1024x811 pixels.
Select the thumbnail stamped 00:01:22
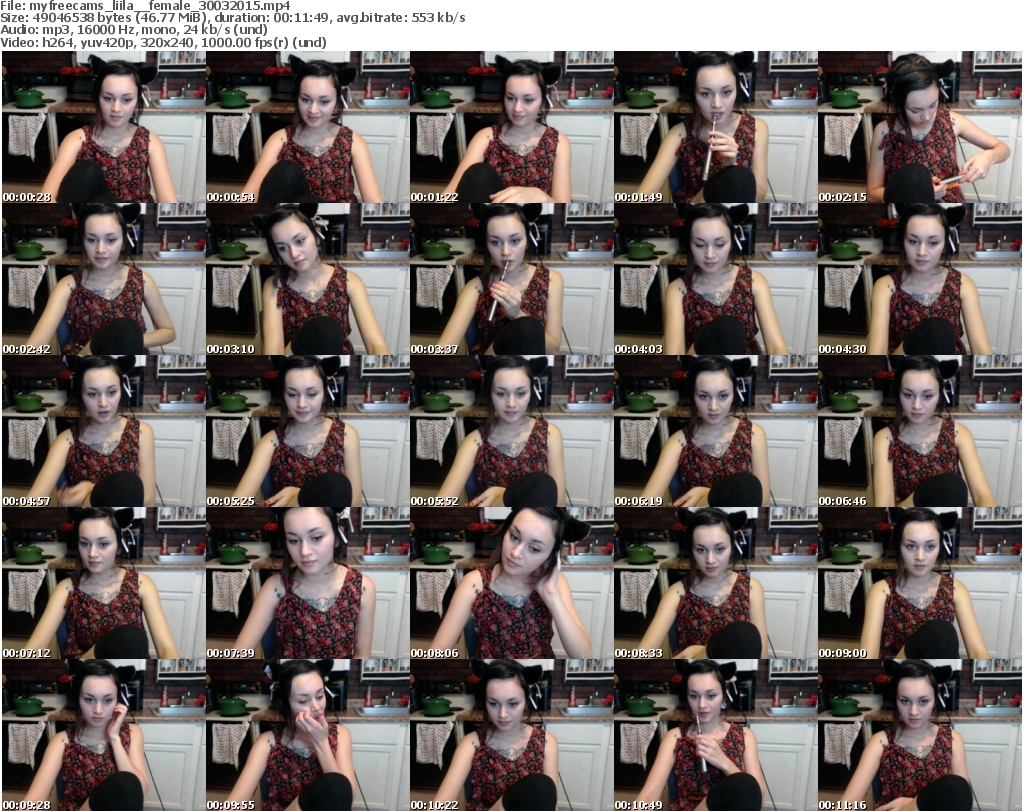pyautogui.click(x=511, y=127)
